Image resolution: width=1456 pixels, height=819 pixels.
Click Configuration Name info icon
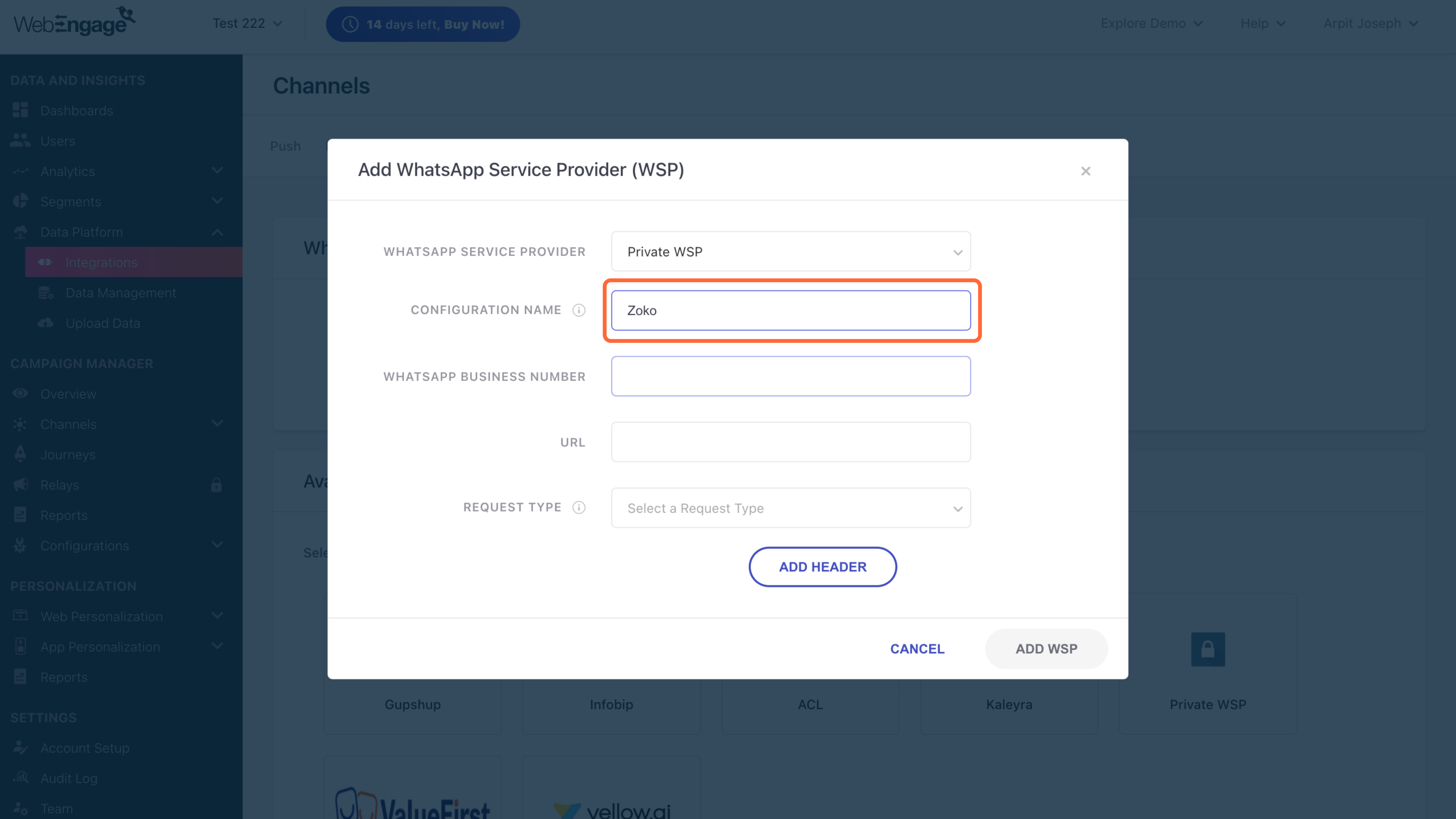(579, 310)
